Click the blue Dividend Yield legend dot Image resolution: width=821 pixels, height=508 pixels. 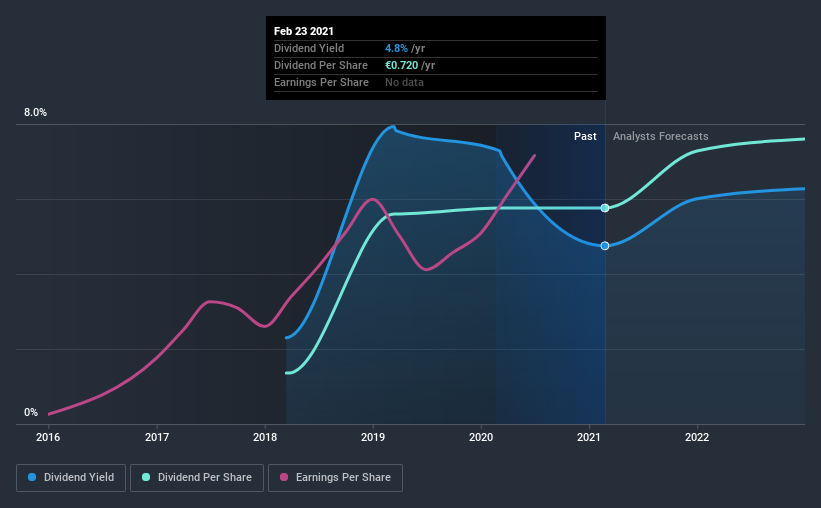(x=32, y=477)
